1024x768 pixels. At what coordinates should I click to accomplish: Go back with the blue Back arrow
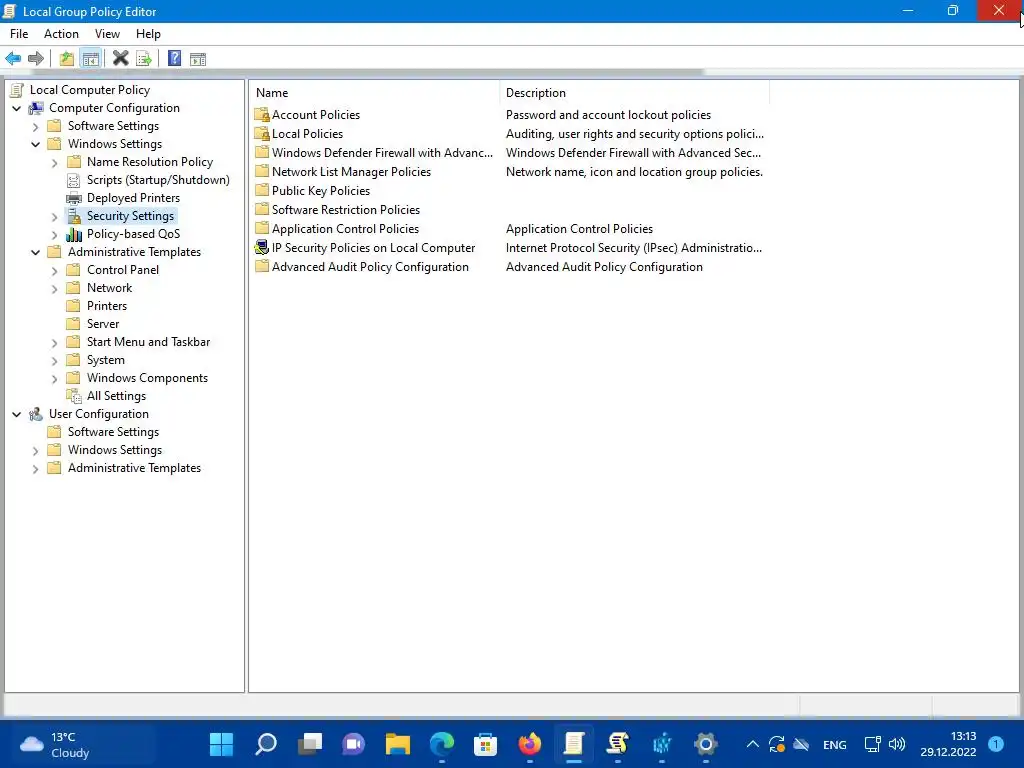pyautogui.click(x=13, y=59)
